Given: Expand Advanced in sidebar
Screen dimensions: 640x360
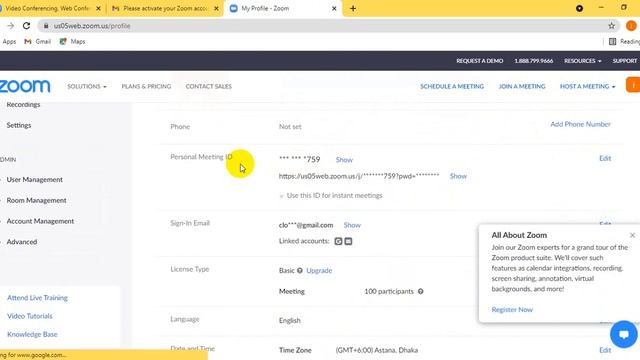Looking at the screenshot, I should [22, 242].
